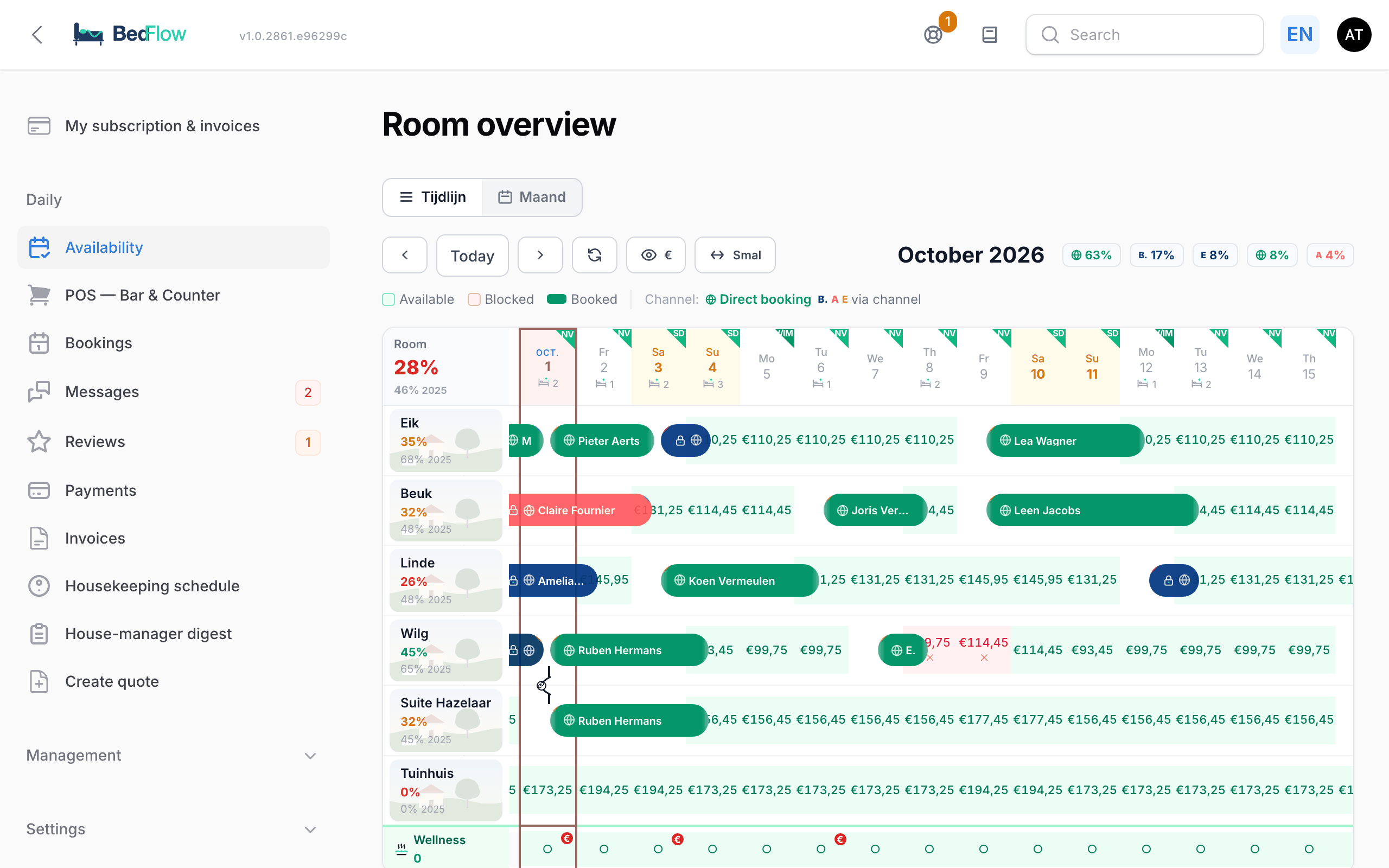Open the Lea Wagner booking
Viewport: 1389px width, 868px height.
pos(1065,441)
